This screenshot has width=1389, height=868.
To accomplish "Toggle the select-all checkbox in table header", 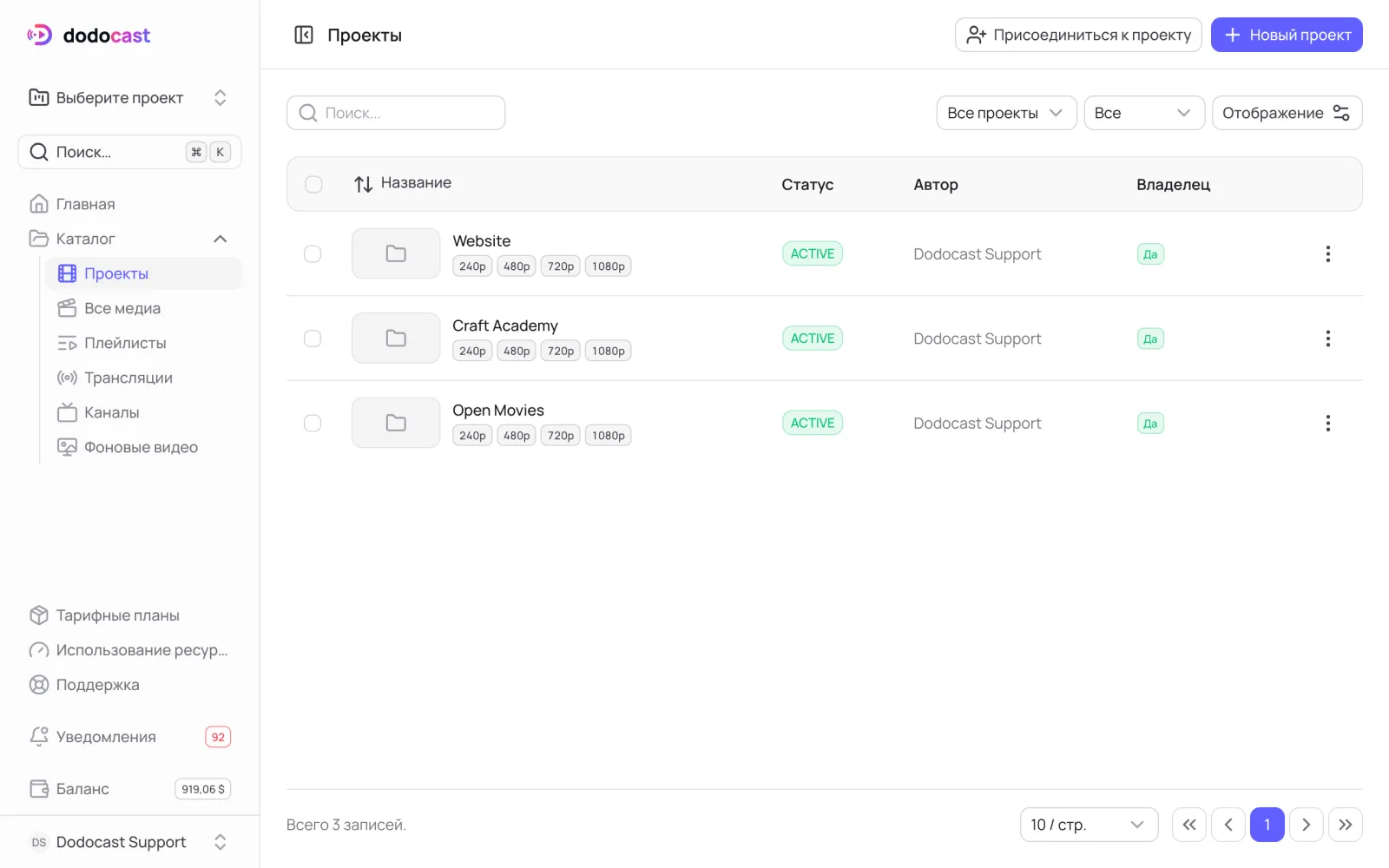I will pyautogui.click(x=313, y=184).
